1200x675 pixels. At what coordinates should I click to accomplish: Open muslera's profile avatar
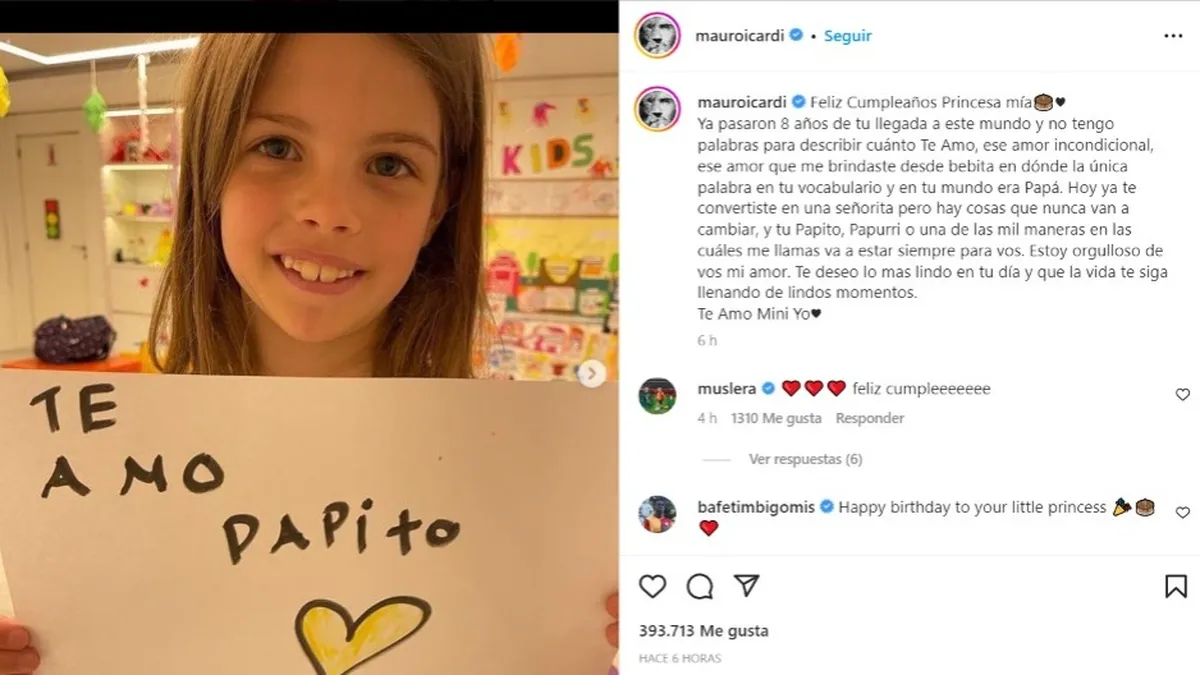coord(657,396)
